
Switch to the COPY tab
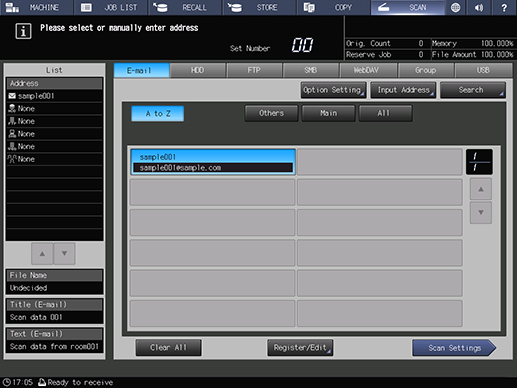(334, 7)
